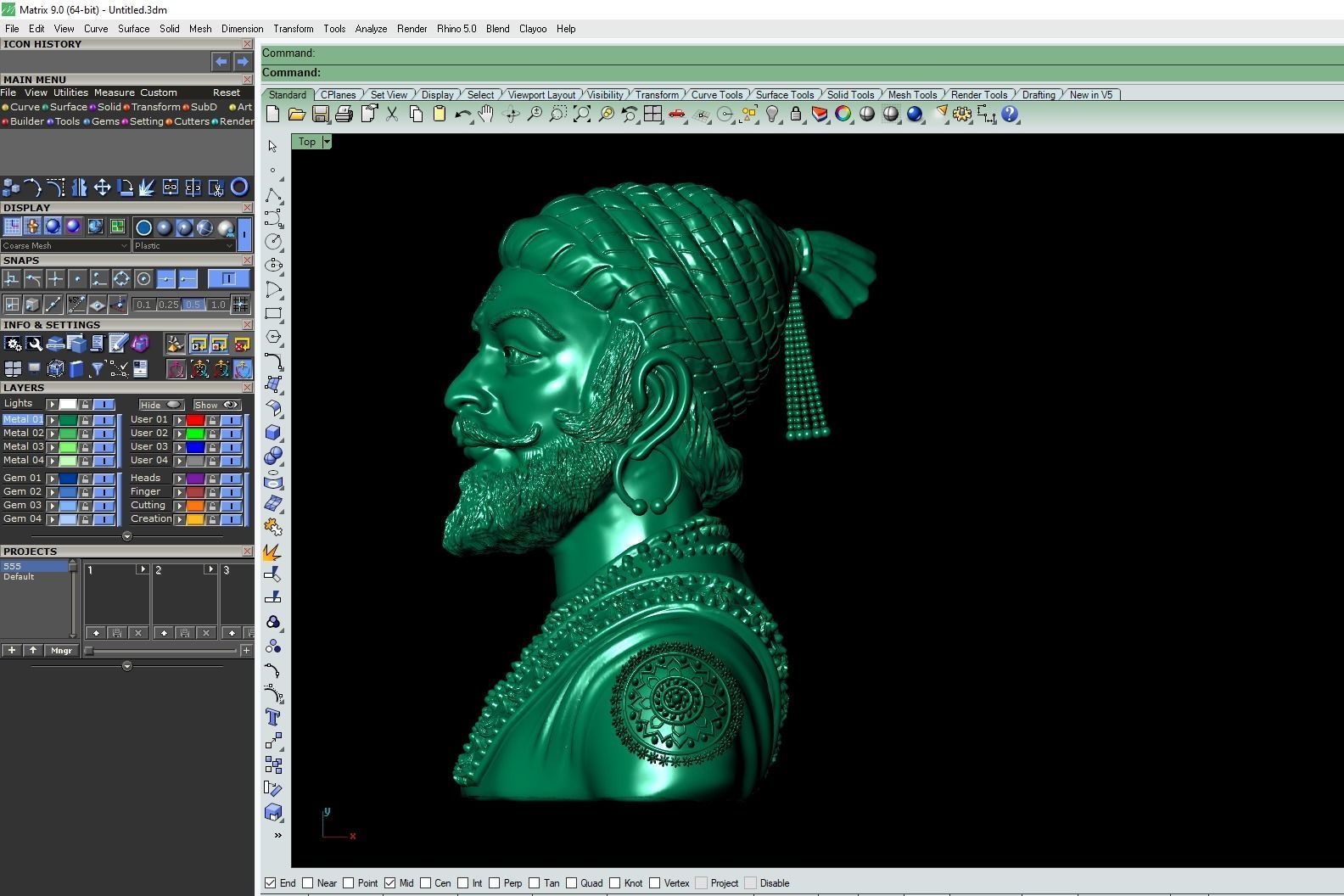1344x896 pixels.
Task: Toggle the End osnap checkbox
Action: (270, 883)
